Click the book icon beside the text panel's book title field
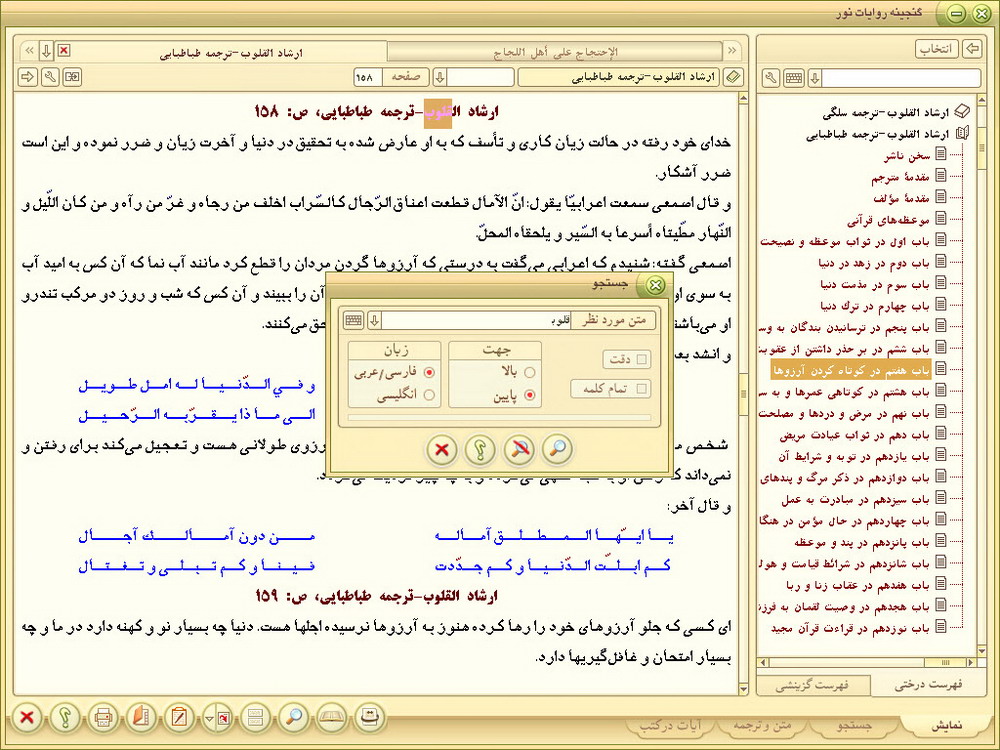The height and width of the screenshot is (750, 1000). pos(734,77)
